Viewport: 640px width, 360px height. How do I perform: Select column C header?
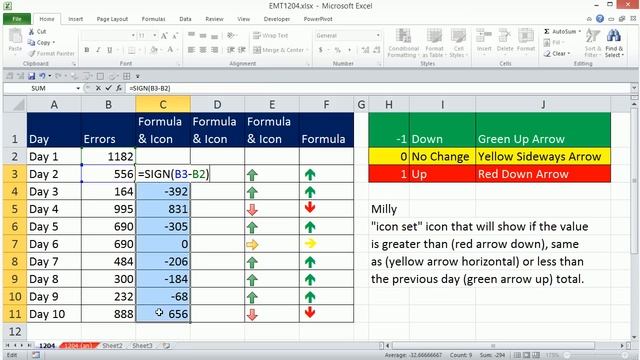(163, 104)
